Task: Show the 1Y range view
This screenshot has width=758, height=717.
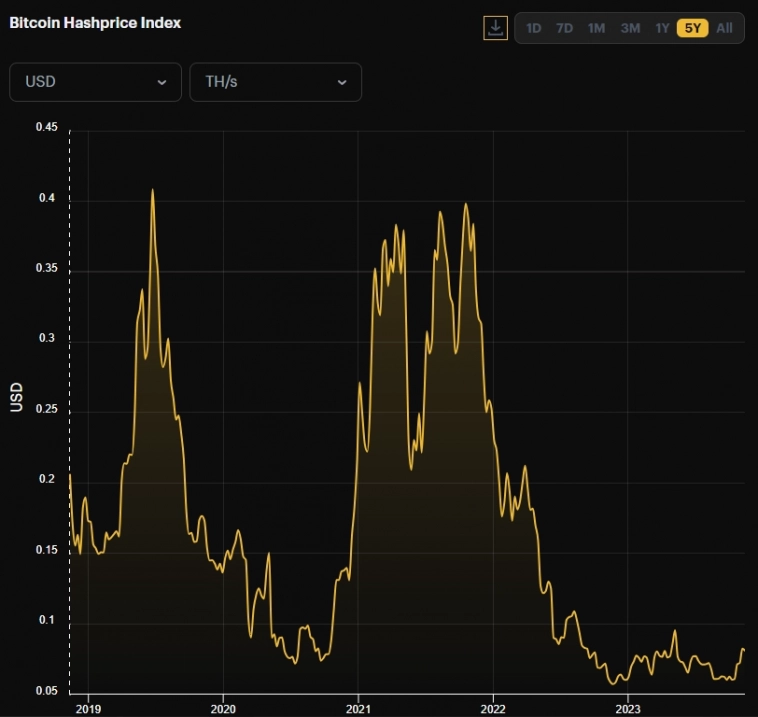Action: coord(662,28)
